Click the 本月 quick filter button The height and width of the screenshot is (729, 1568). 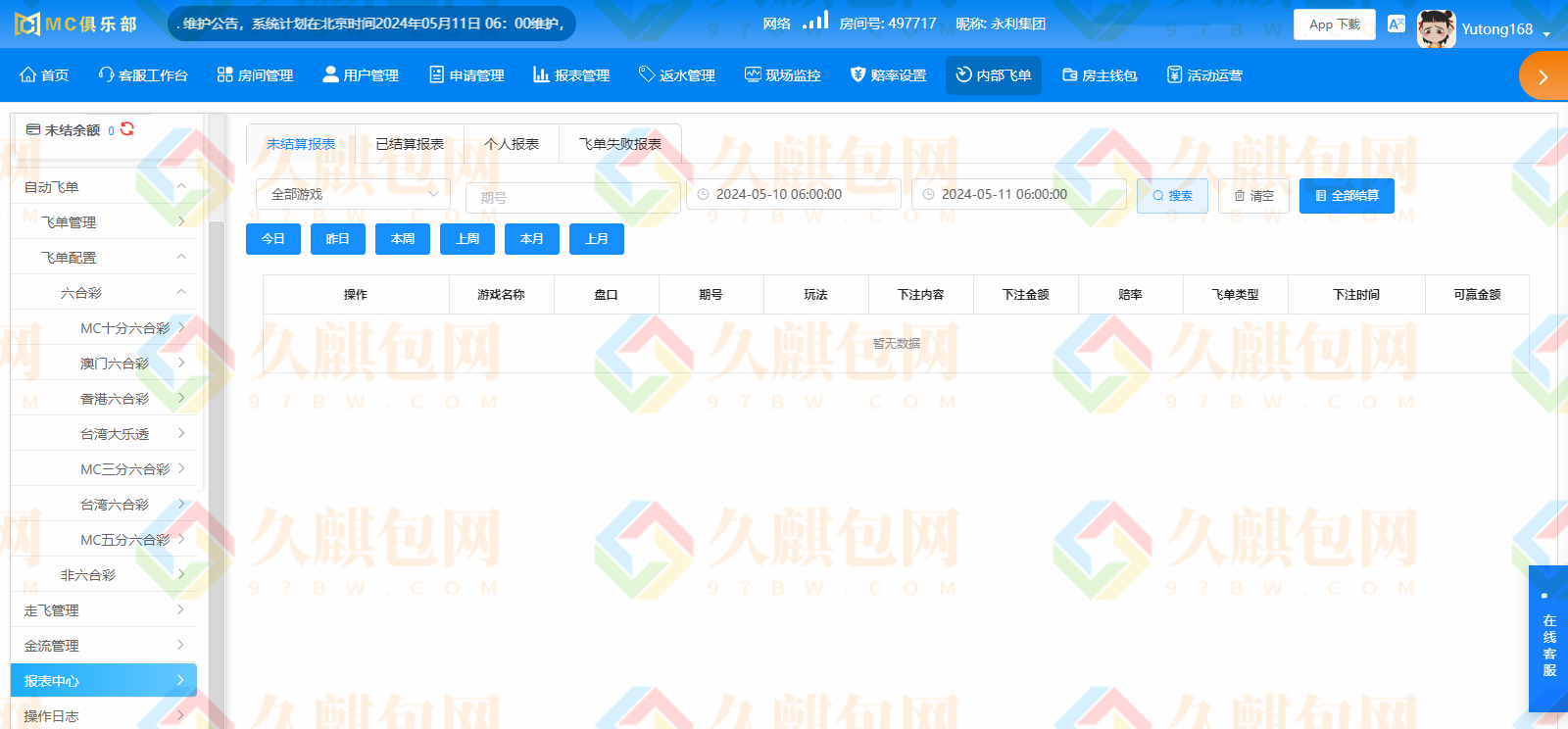(532, 239)
